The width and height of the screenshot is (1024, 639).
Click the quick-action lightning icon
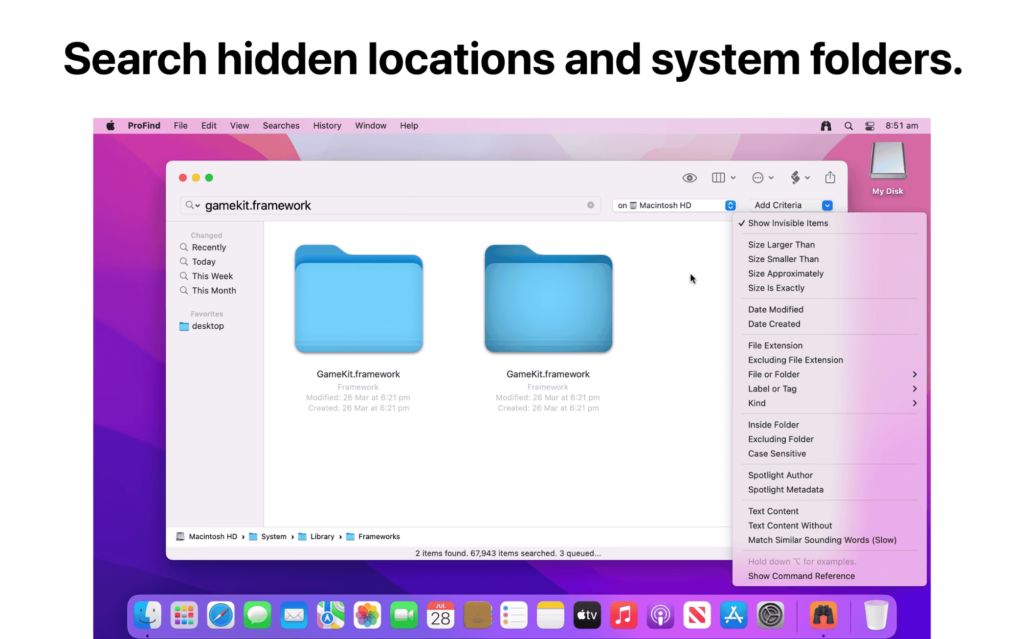pyautogui.click(x=796, y=177)
